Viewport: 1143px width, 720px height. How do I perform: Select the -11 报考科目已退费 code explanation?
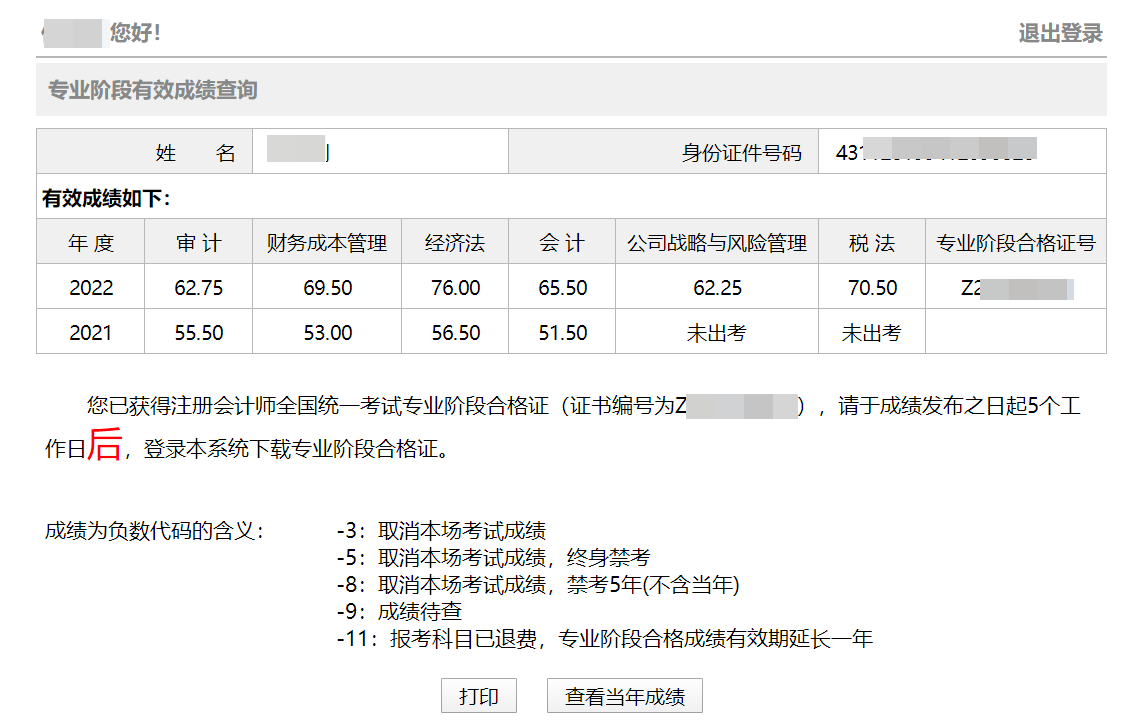coord(604,638)
